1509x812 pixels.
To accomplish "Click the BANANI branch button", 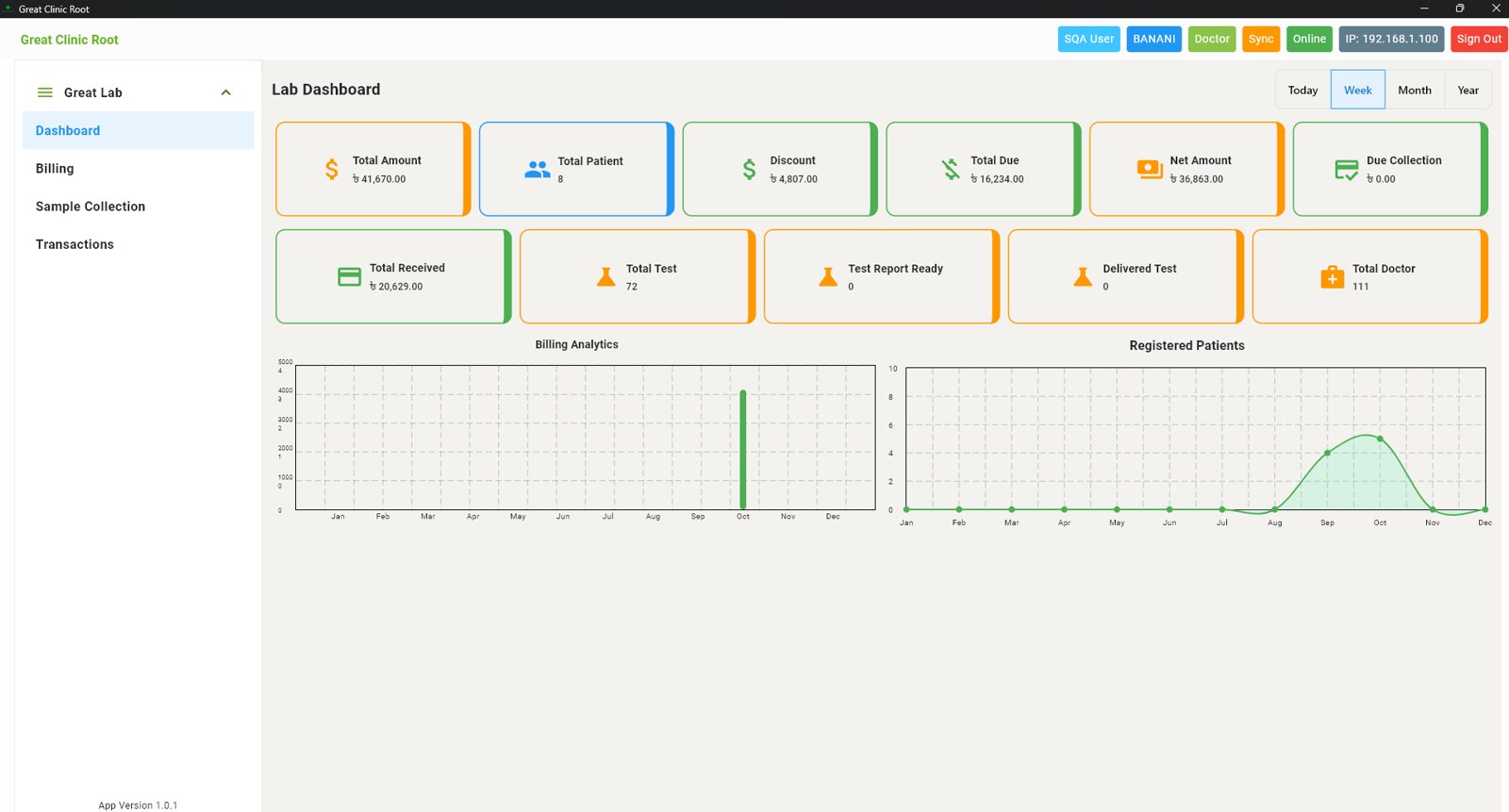I will tap(1154, 39).
